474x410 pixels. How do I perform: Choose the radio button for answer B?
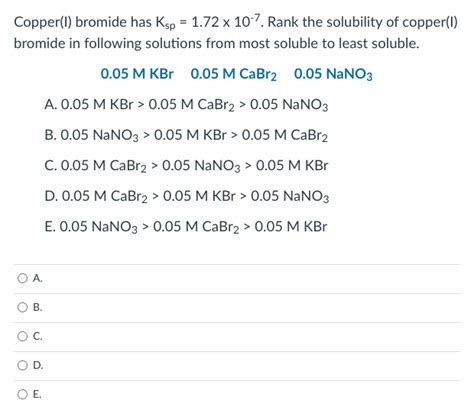[x=22, y=307]
